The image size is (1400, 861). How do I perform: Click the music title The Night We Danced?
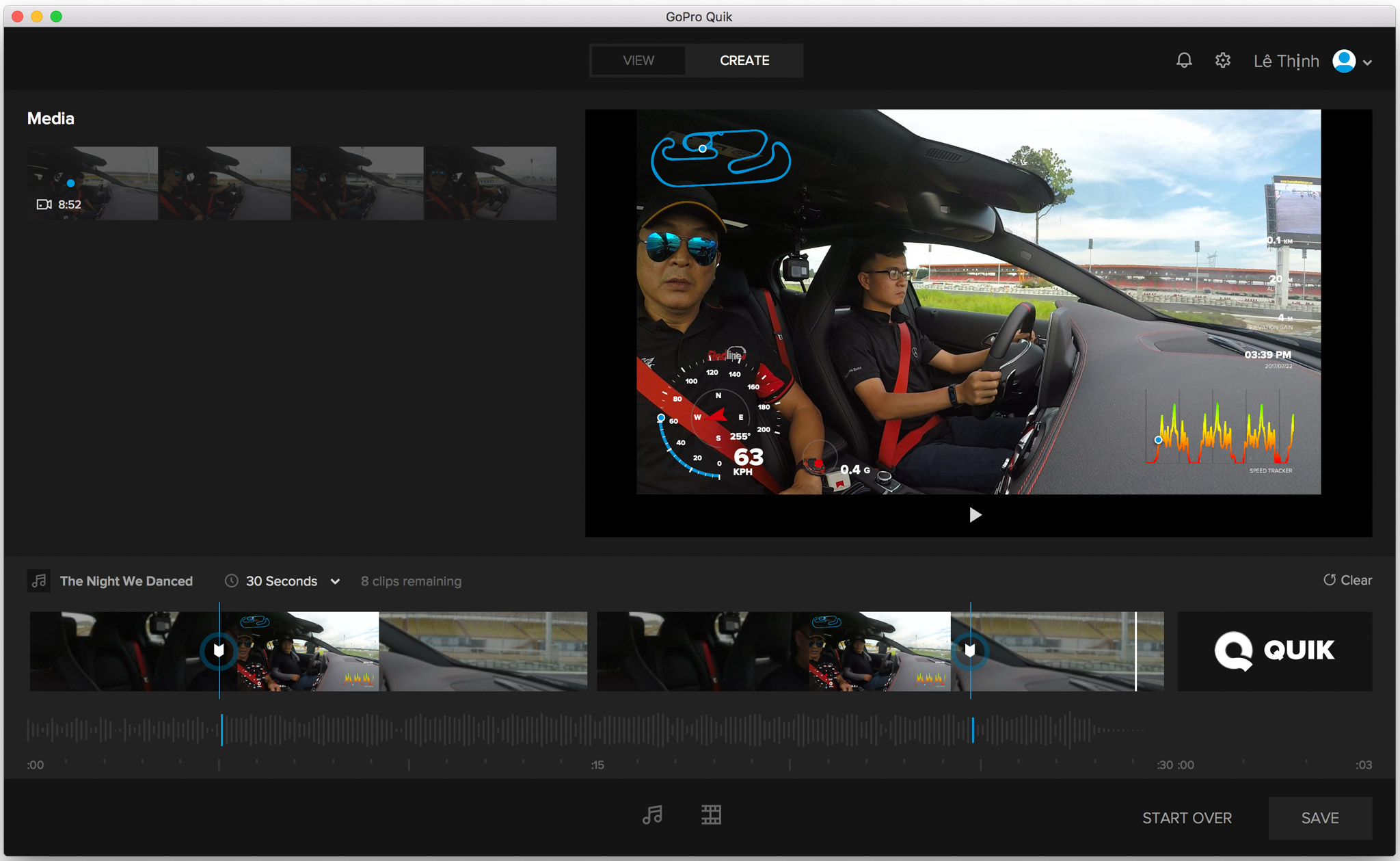tap(128, 580)
